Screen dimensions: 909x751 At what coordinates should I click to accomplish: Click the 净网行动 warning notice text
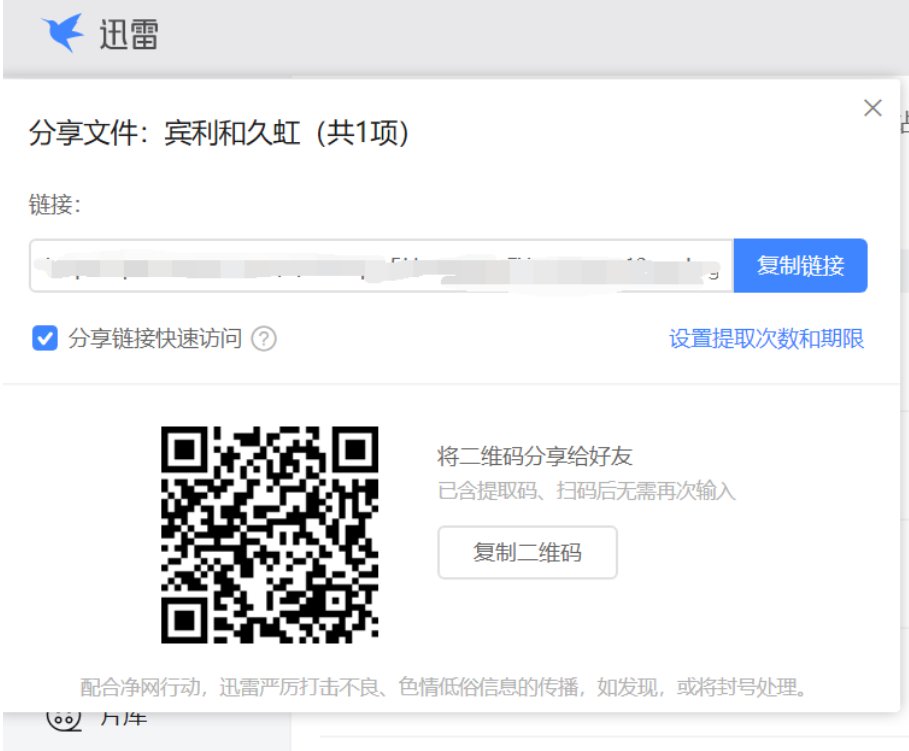(443, 687)
